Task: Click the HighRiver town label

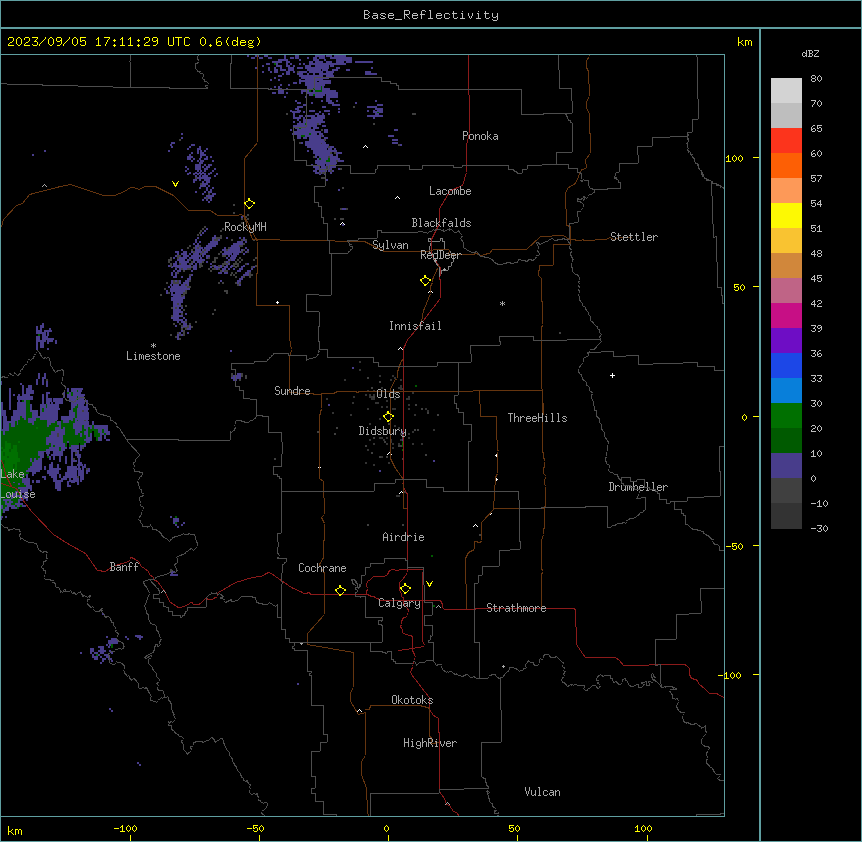Action: tap(430, 743)
